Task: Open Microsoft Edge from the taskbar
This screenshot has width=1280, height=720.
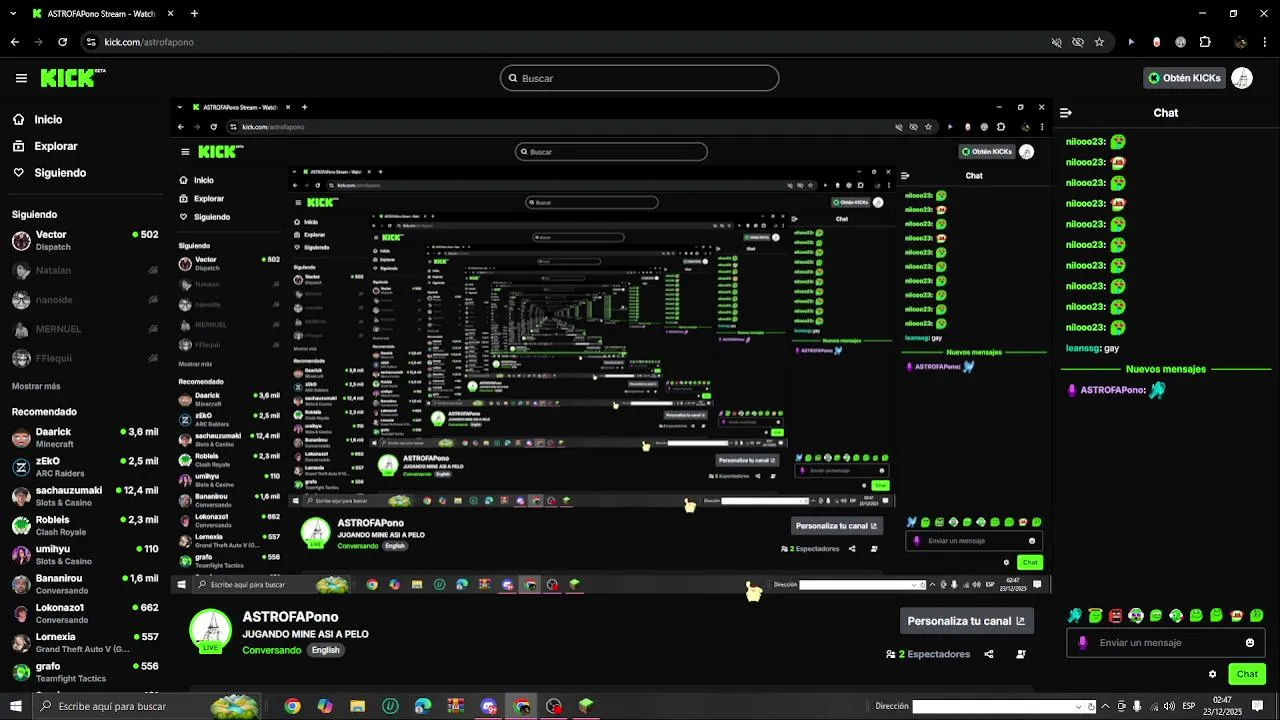Action: pyautogui.click(x=423, y=706)
